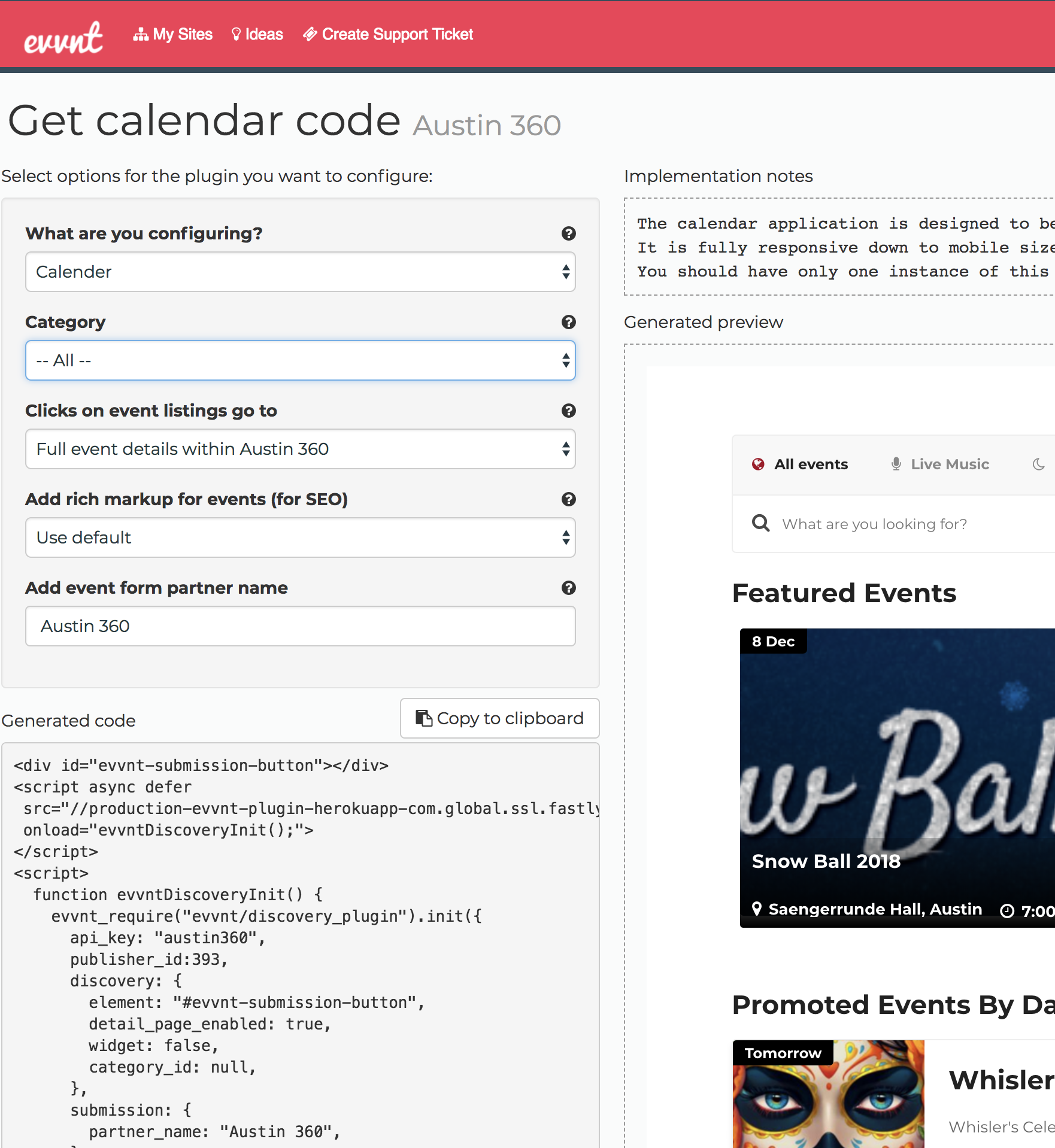Click the lightbulb icon beside Ideas
This screenshot has width=1055, height=1148.
pos(236,34)
